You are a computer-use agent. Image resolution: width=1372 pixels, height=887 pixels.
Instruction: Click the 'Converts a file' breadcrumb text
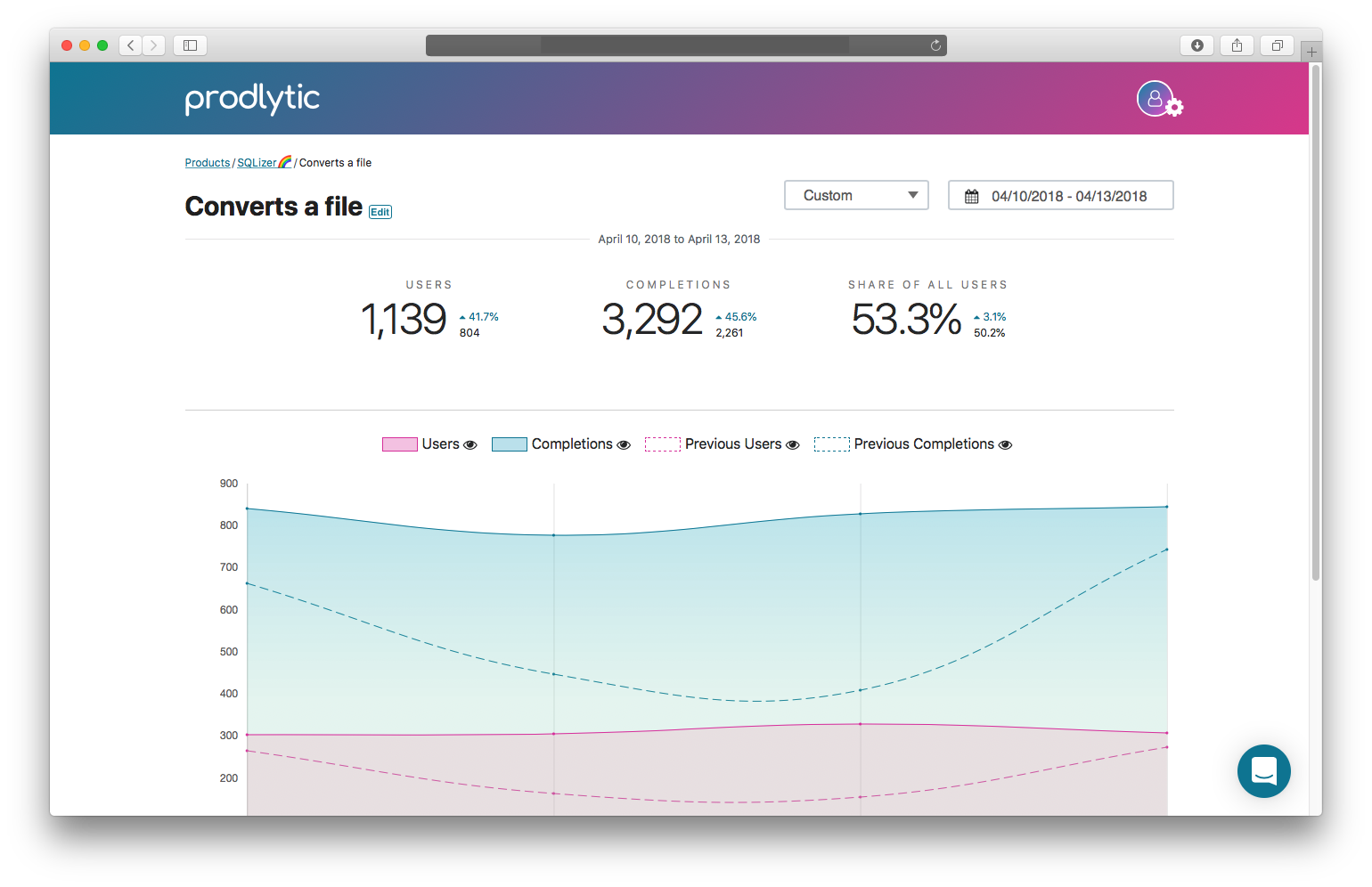coord(335,163)
